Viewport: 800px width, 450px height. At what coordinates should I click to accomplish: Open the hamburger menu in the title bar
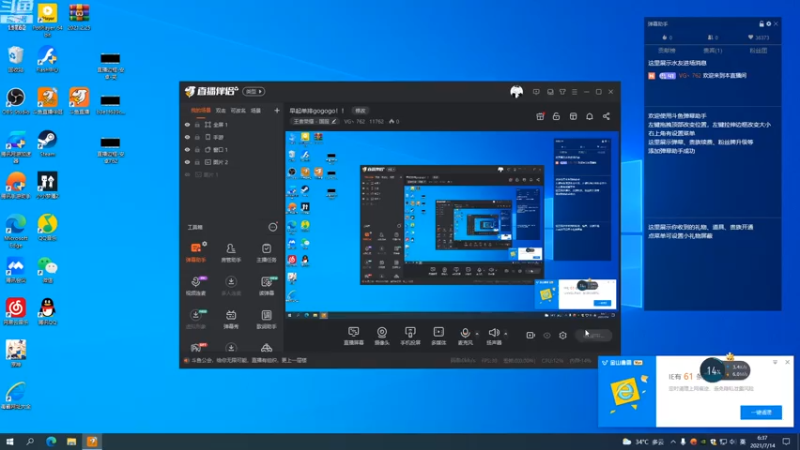574,92
